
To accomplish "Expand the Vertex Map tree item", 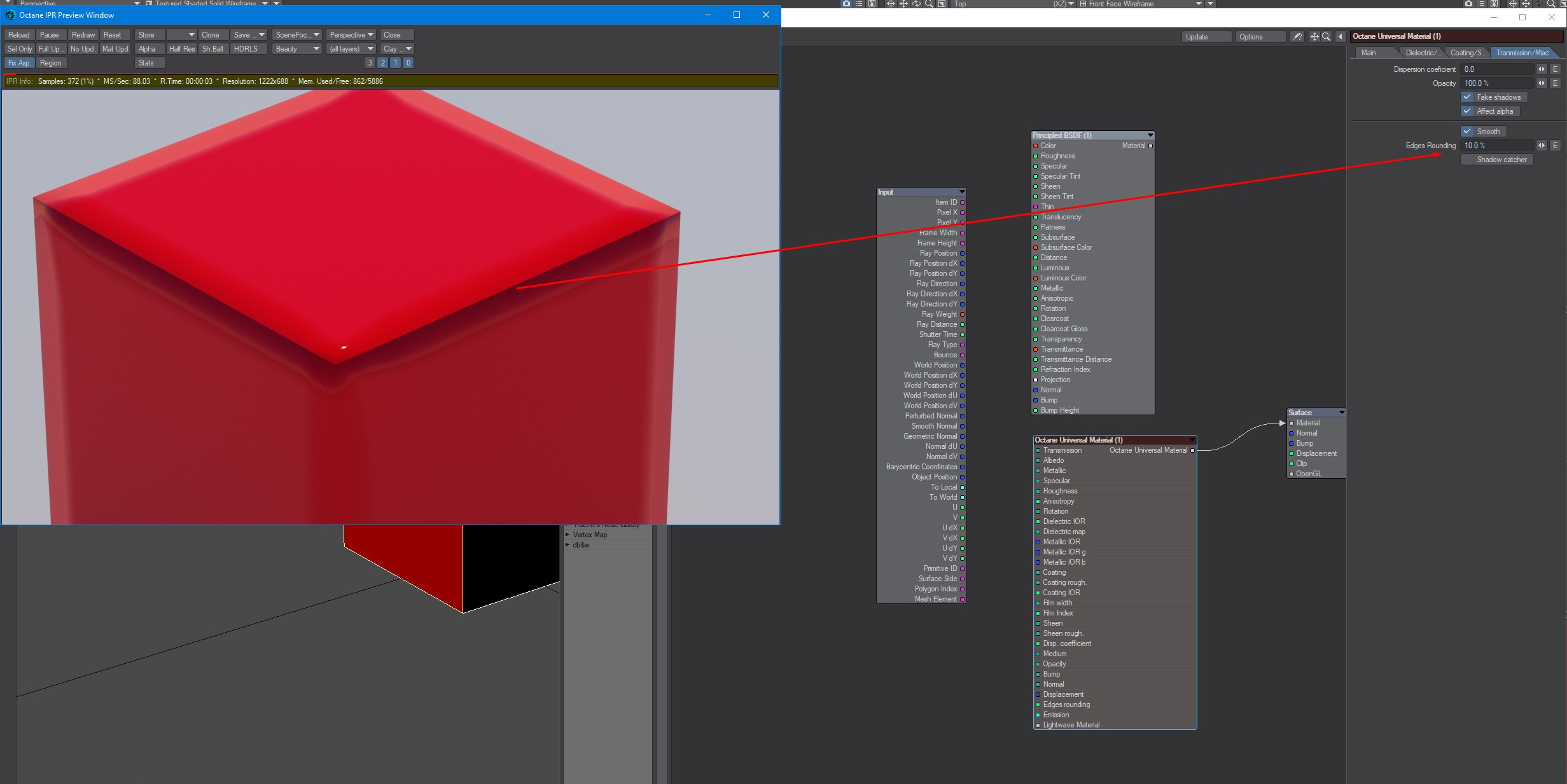I will 568,535.
